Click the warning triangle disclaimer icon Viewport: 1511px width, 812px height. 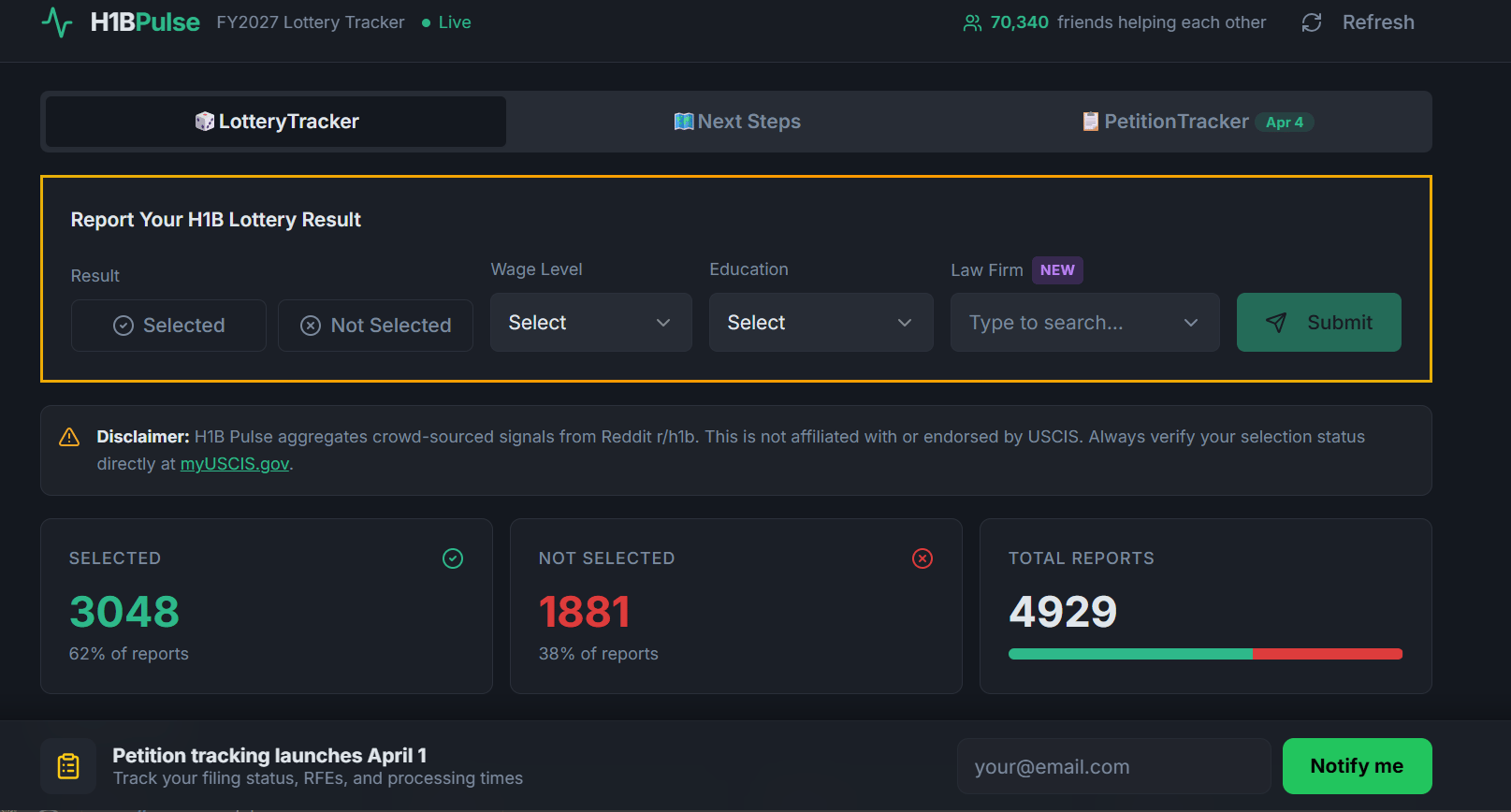(69, 437)
